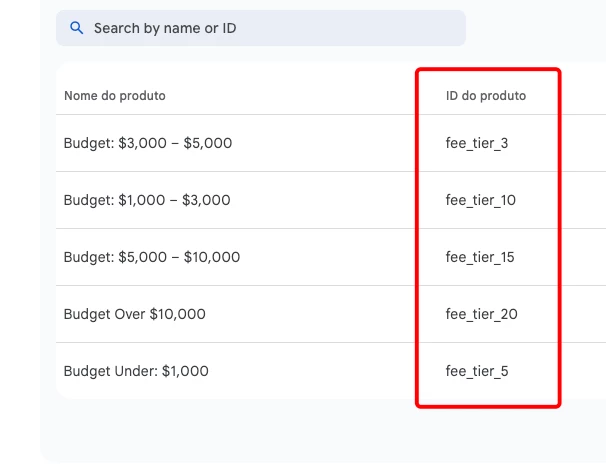Open the Budget Over $10,000 product

(135, 314)
